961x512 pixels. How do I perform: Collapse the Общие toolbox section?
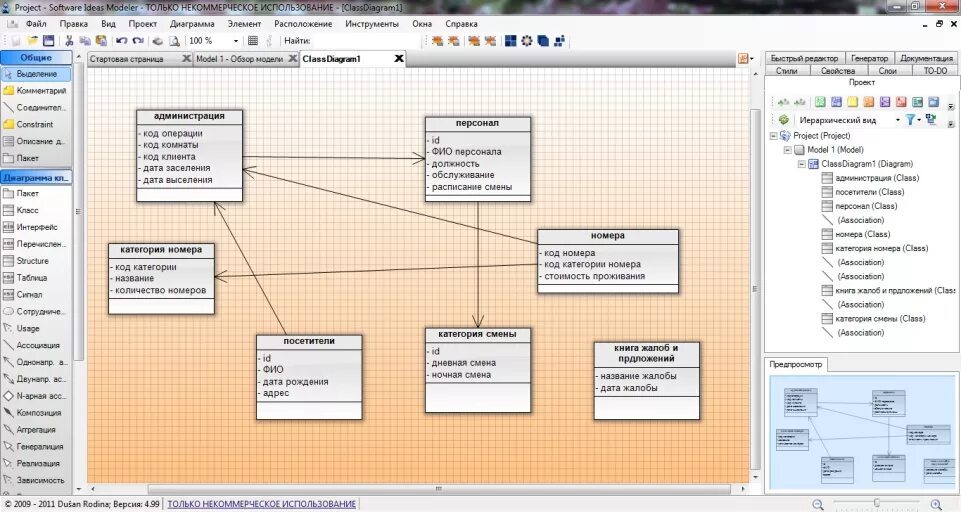tap(36, 58)
